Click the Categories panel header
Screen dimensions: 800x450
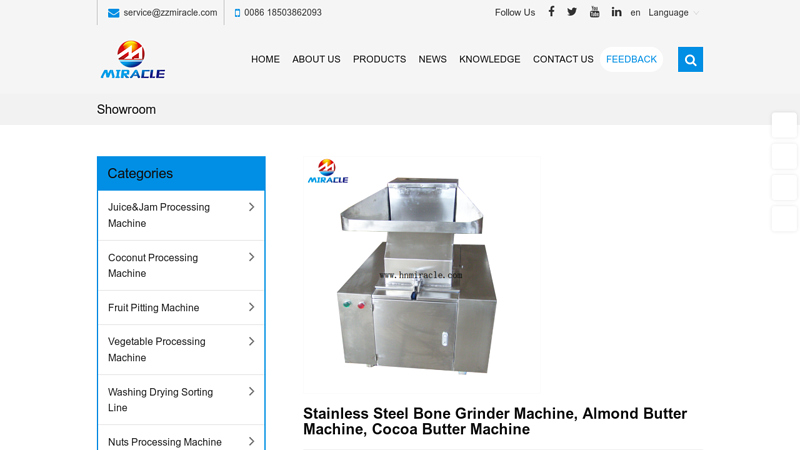coord(181,173)
